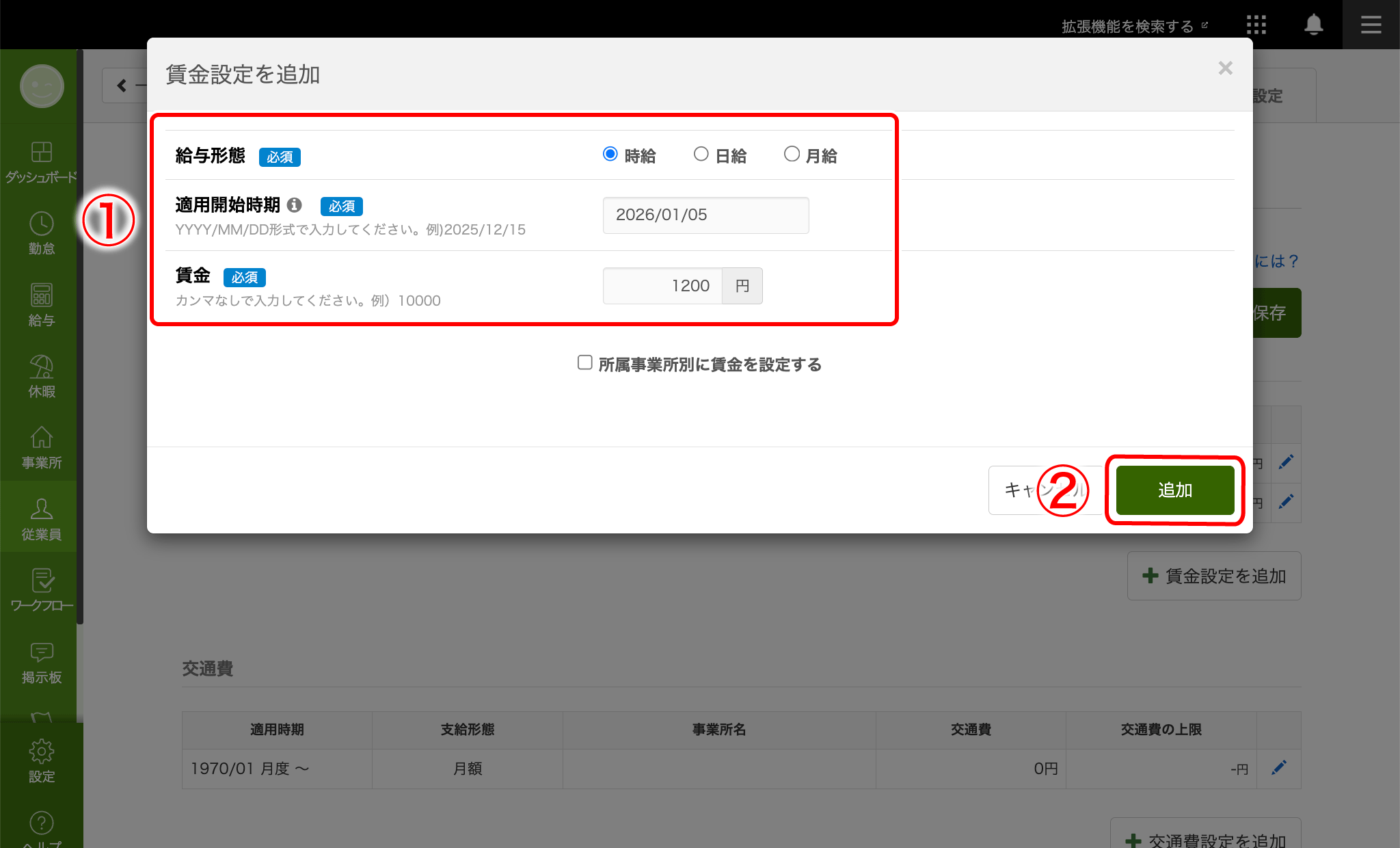The height and width of the screenshot is (848, 1400).
Task: Click the green 追加 button
Action: (x=1174, y=490)
